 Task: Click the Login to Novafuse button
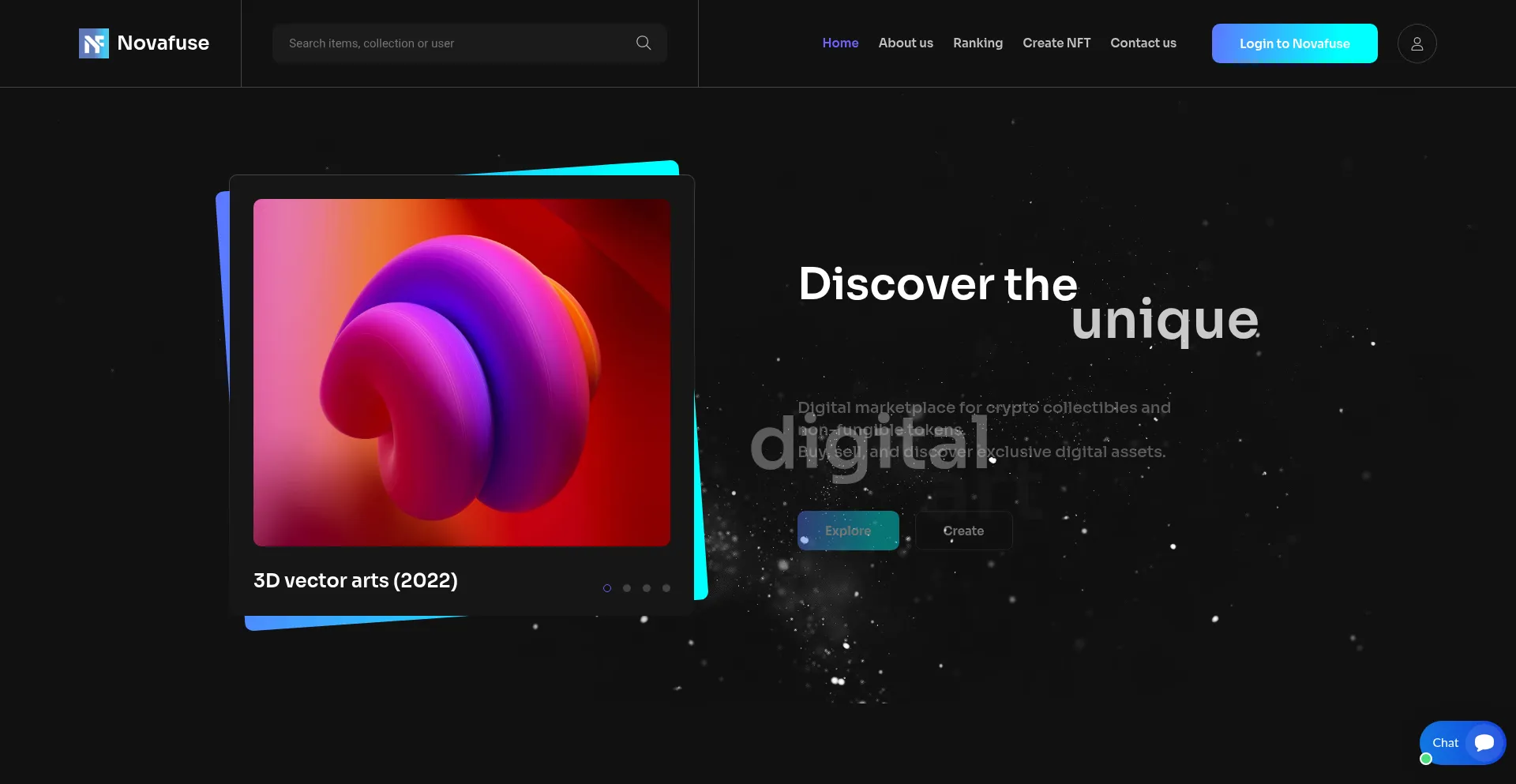[x=1294, y=43]
